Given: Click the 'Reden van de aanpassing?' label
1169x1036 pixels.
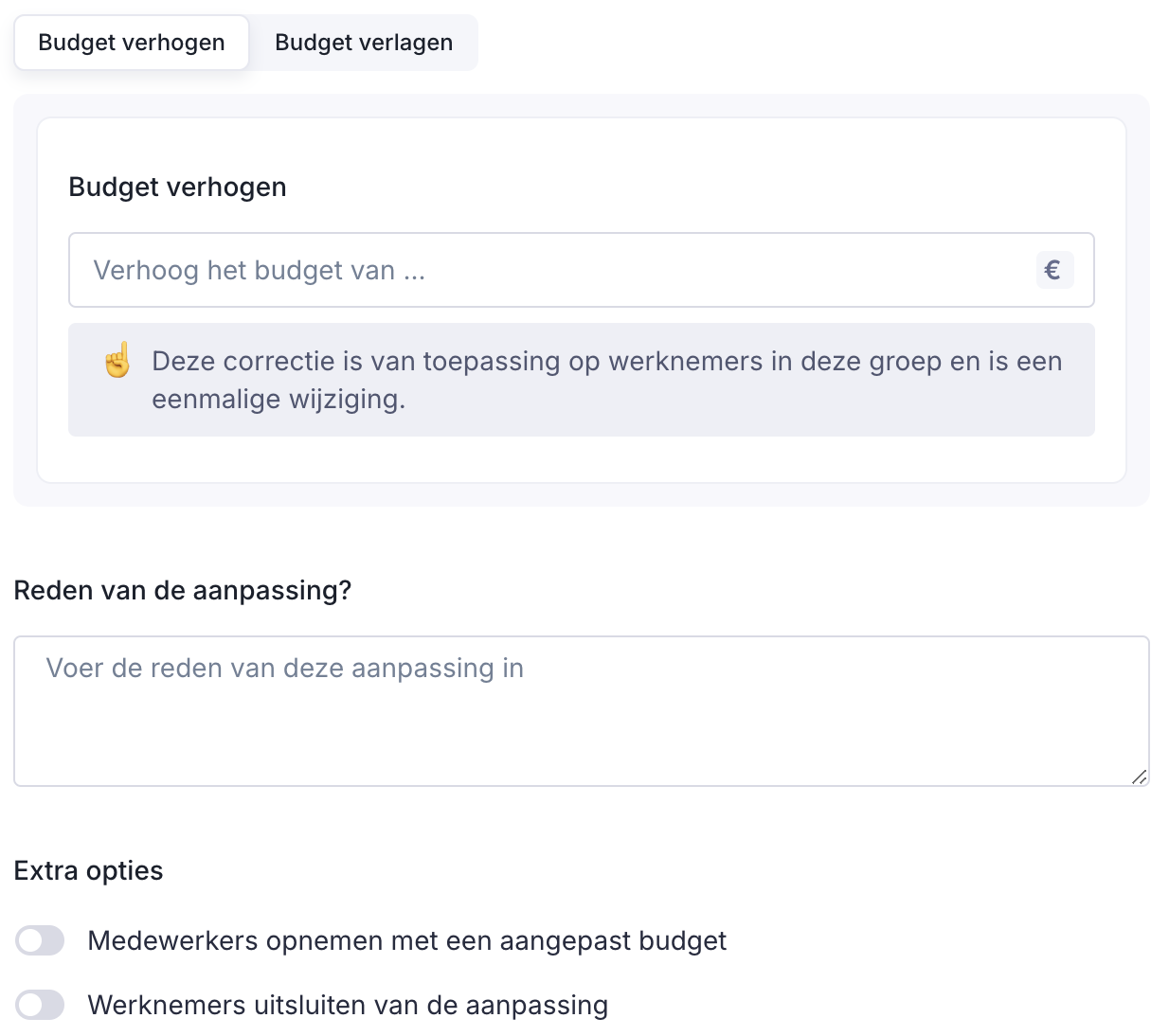Looking at the screenshot, I should tap(182, 590).
